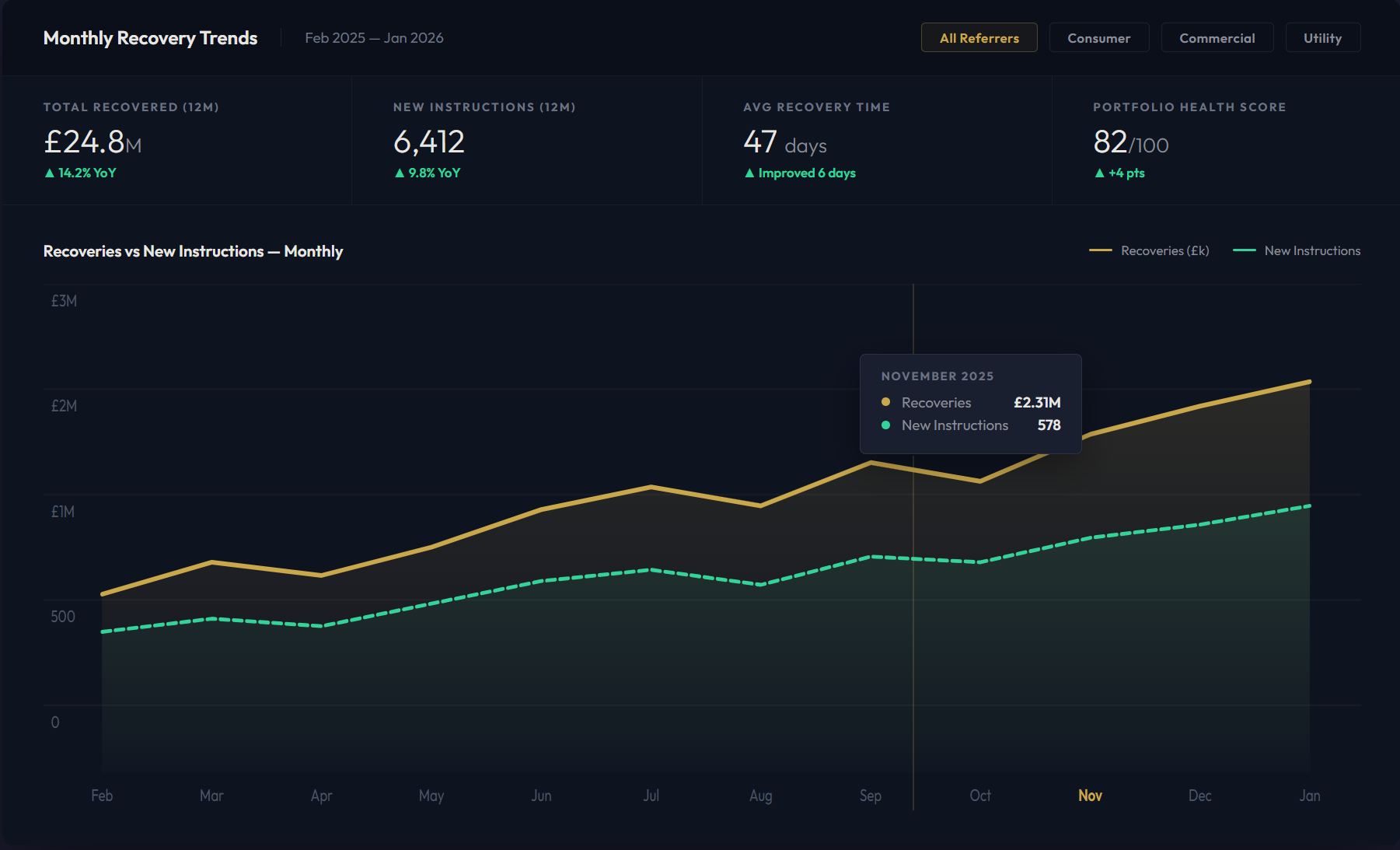Click the Improved 6 days arrow icon
Image resolution: width=1400 pixels, height=850 pixels.
(x=749, y=173)
